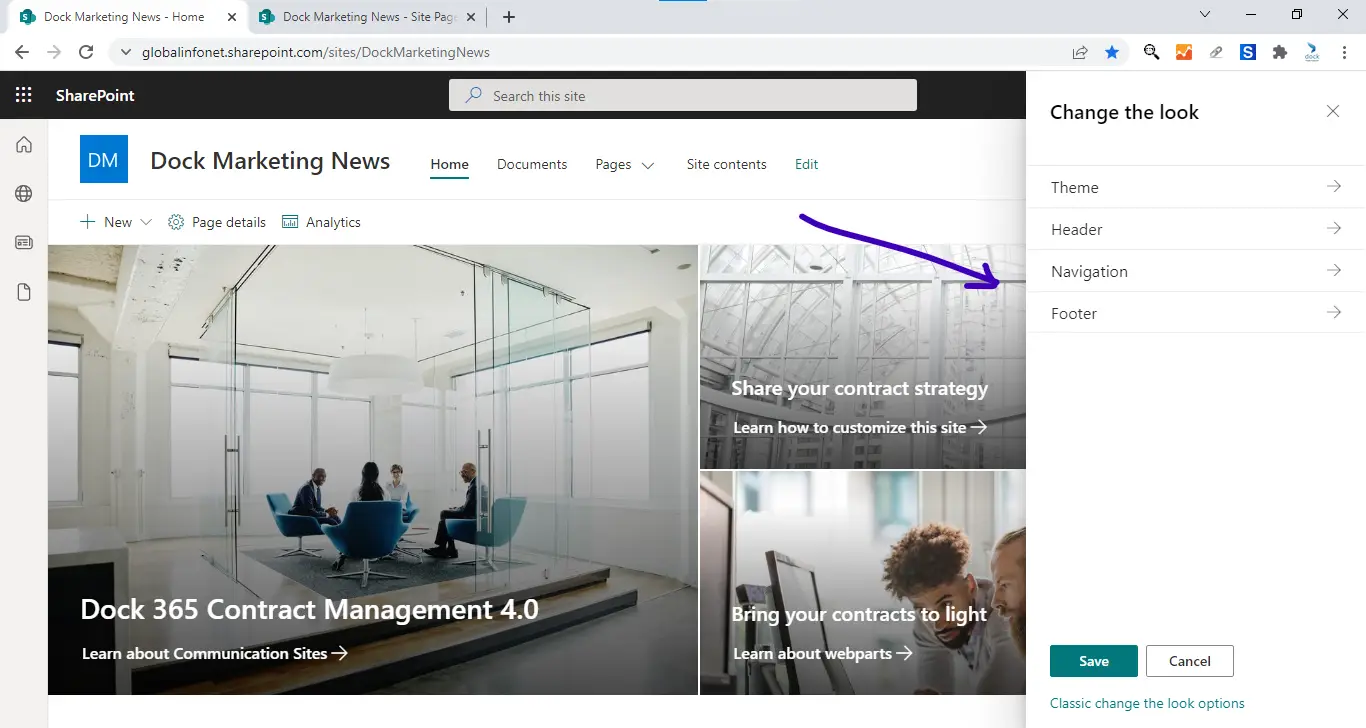
Task: Click the plus icon beside New
Action: 88,222
